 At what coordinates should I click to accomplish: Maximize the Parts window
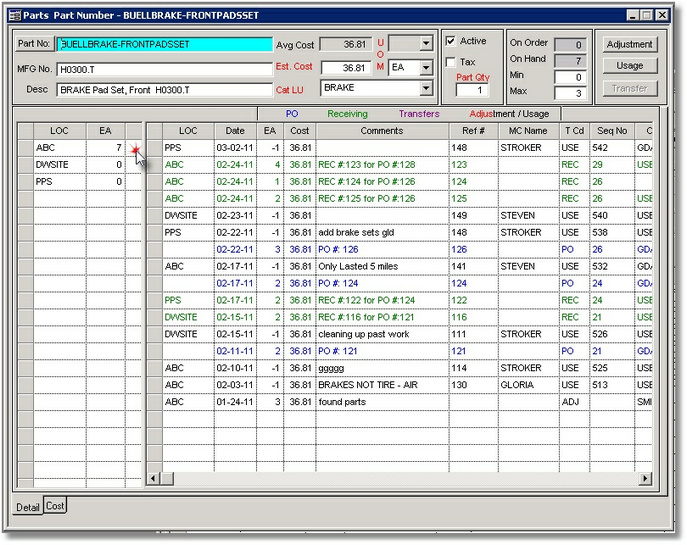point(648,15)
